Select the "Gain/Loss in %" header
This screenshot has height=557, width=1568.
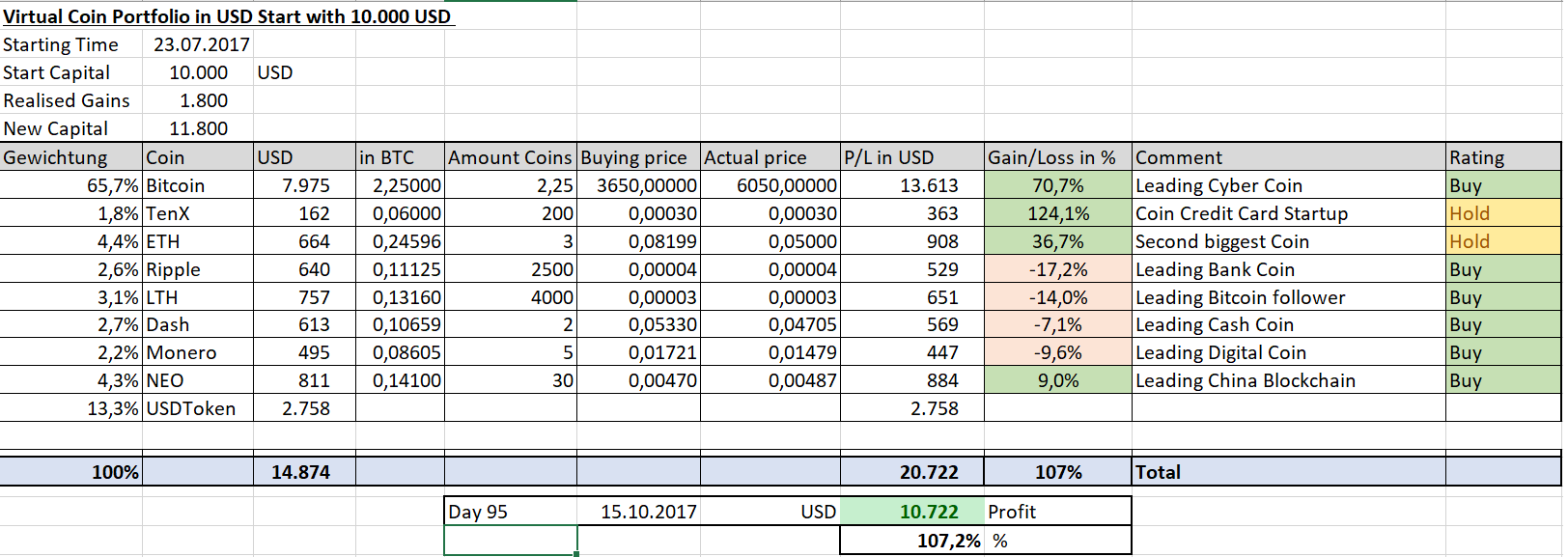[x=1057, y=157]
